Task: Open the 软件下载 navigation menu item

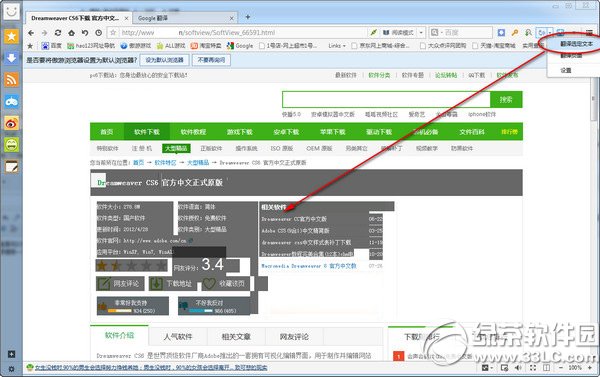Action: [x=147, y=132]
